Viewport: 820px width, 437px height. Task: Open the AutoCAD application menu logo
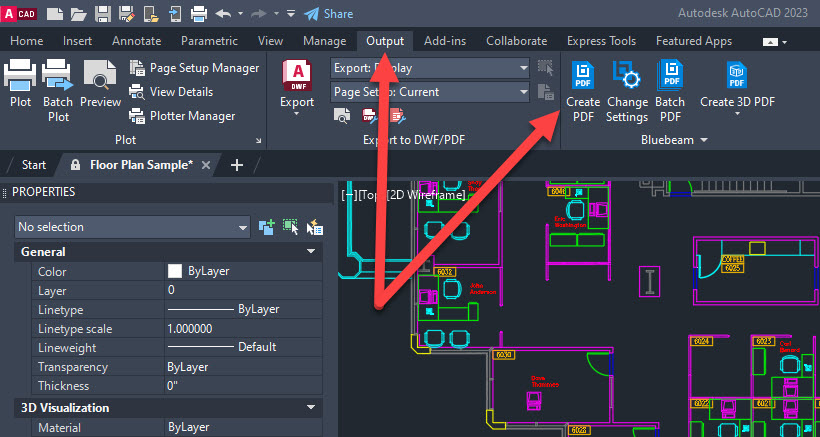pos(18,14)
